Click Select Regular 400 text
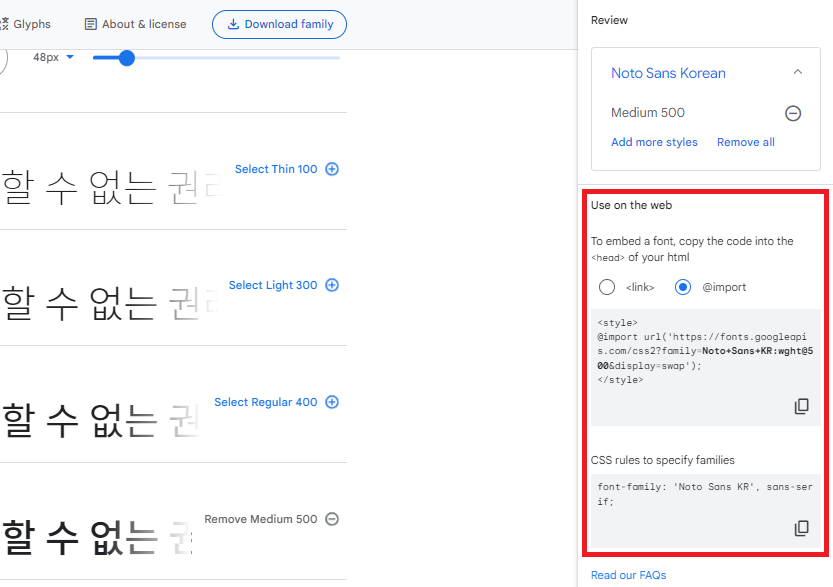The width and height of the screenshot is (833, 587). [266, 402]
